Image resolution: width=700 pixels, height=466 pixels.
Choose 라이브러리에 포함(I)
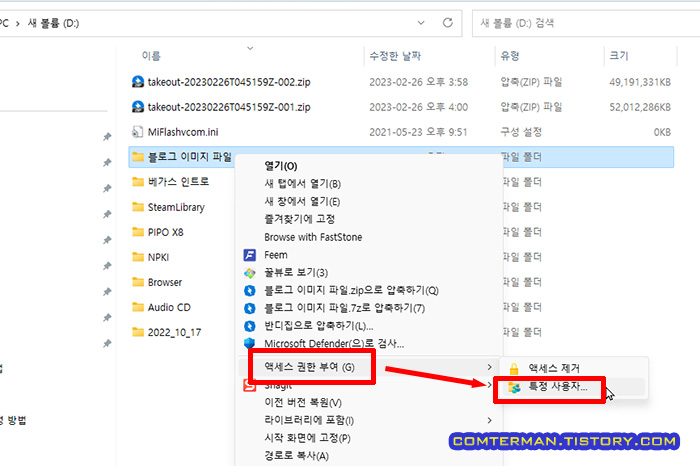309,420
